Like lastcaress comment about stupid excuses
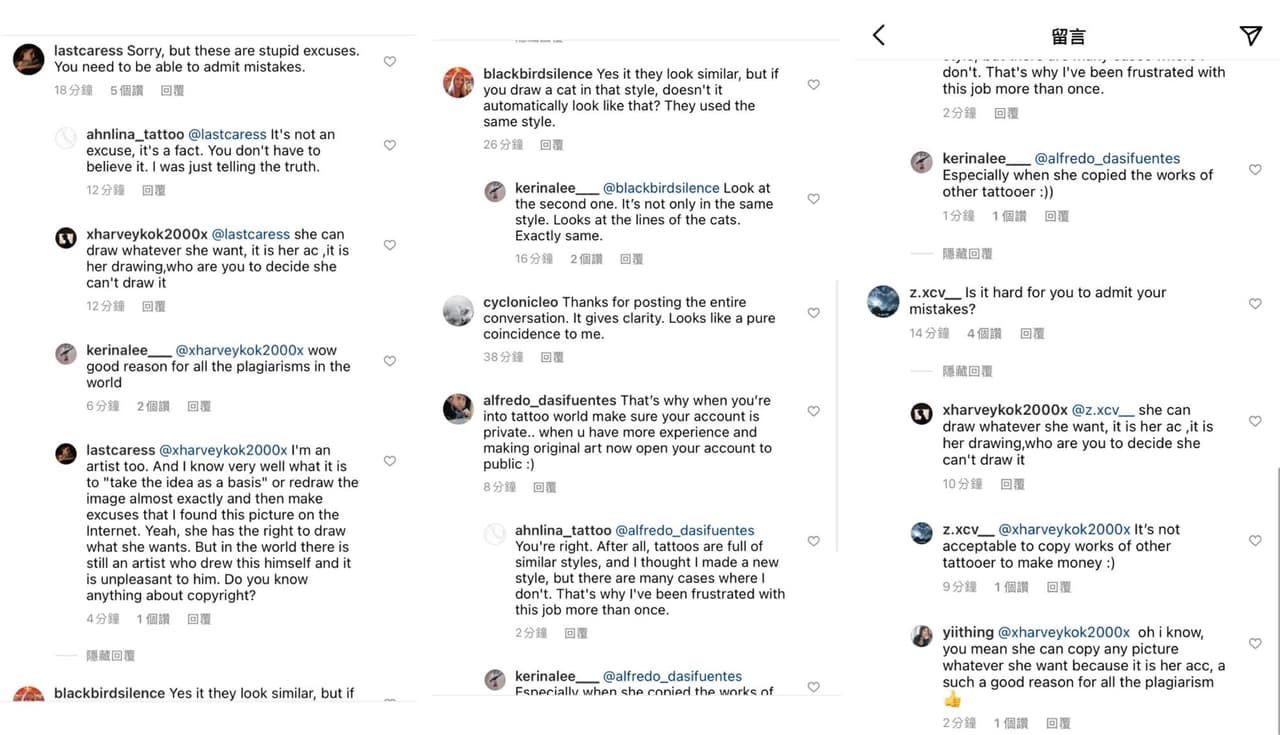 click(390, 61)
